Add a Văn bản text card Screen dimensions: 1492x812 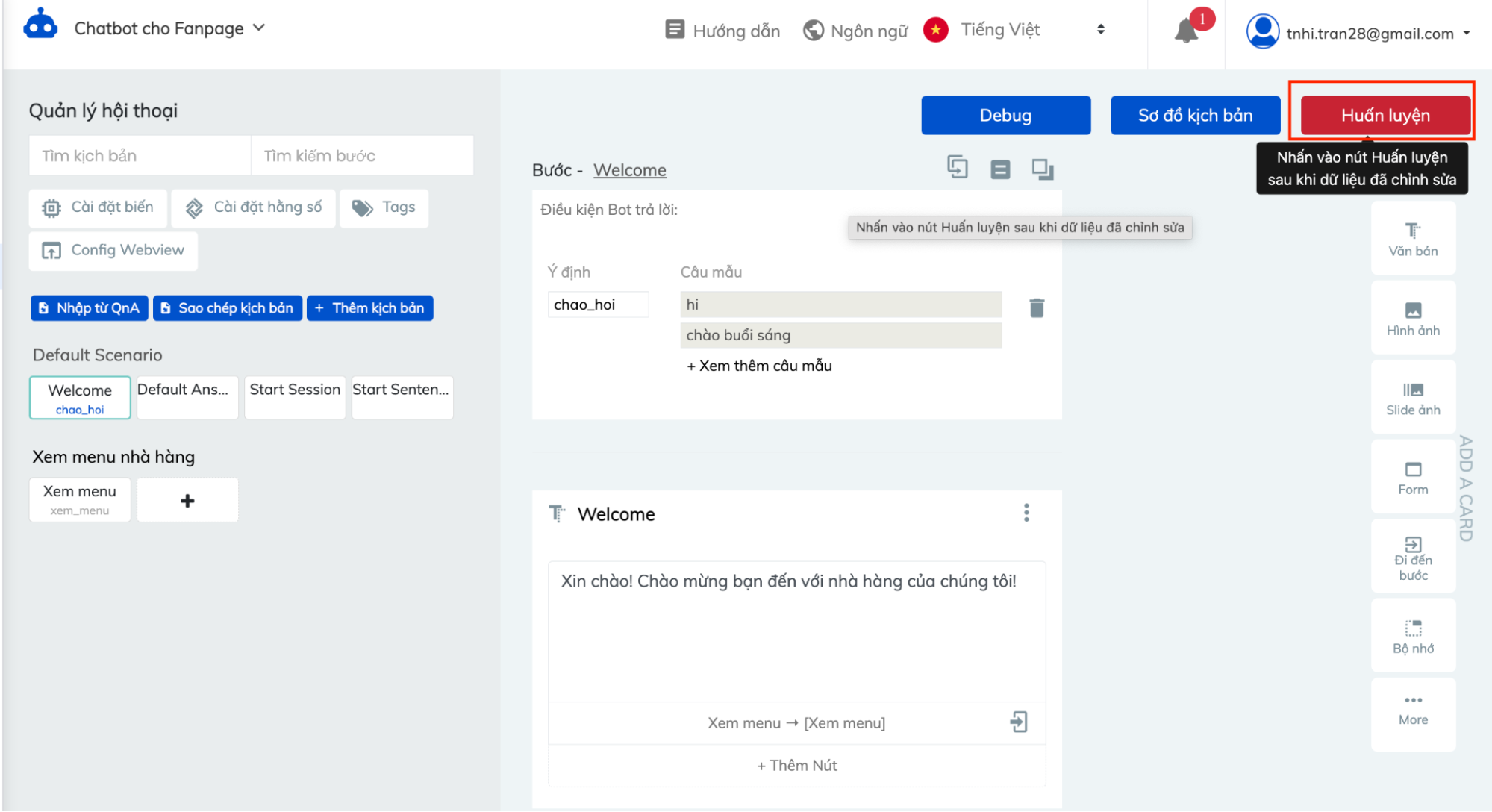pos(1413,239)
